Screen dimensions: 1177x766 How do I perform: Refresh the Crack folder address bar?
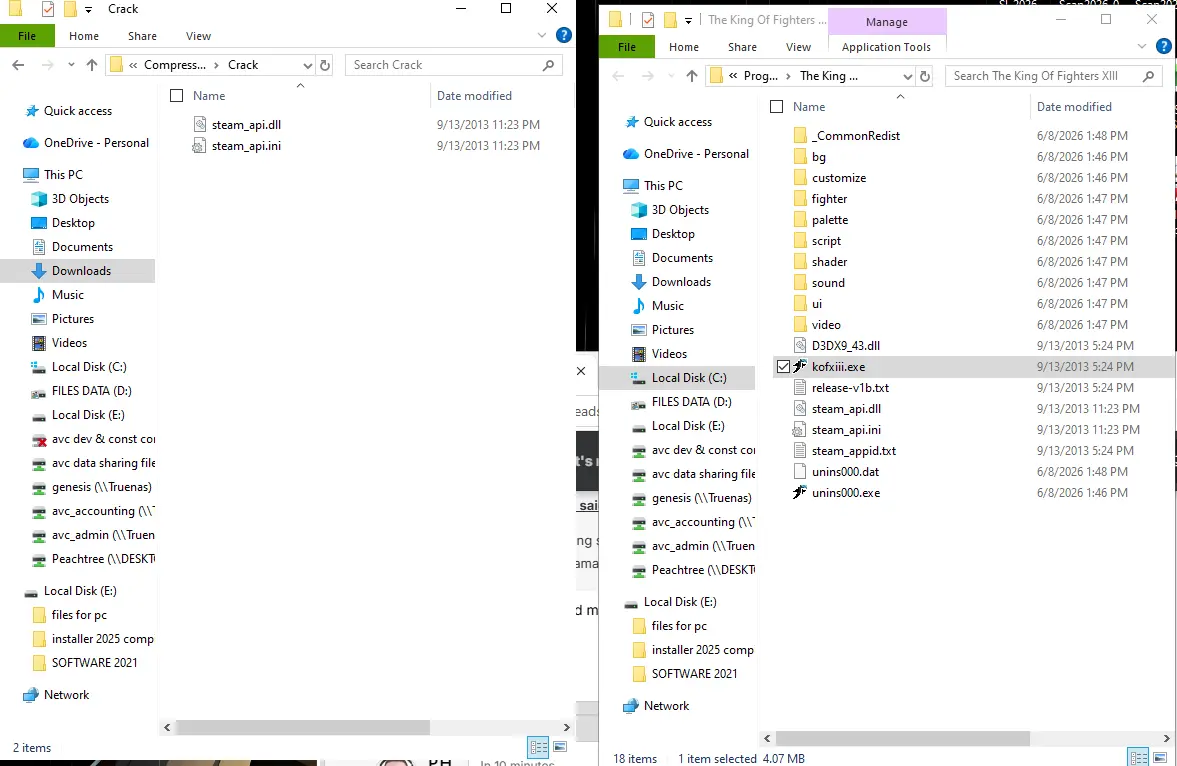pos(325,65)
